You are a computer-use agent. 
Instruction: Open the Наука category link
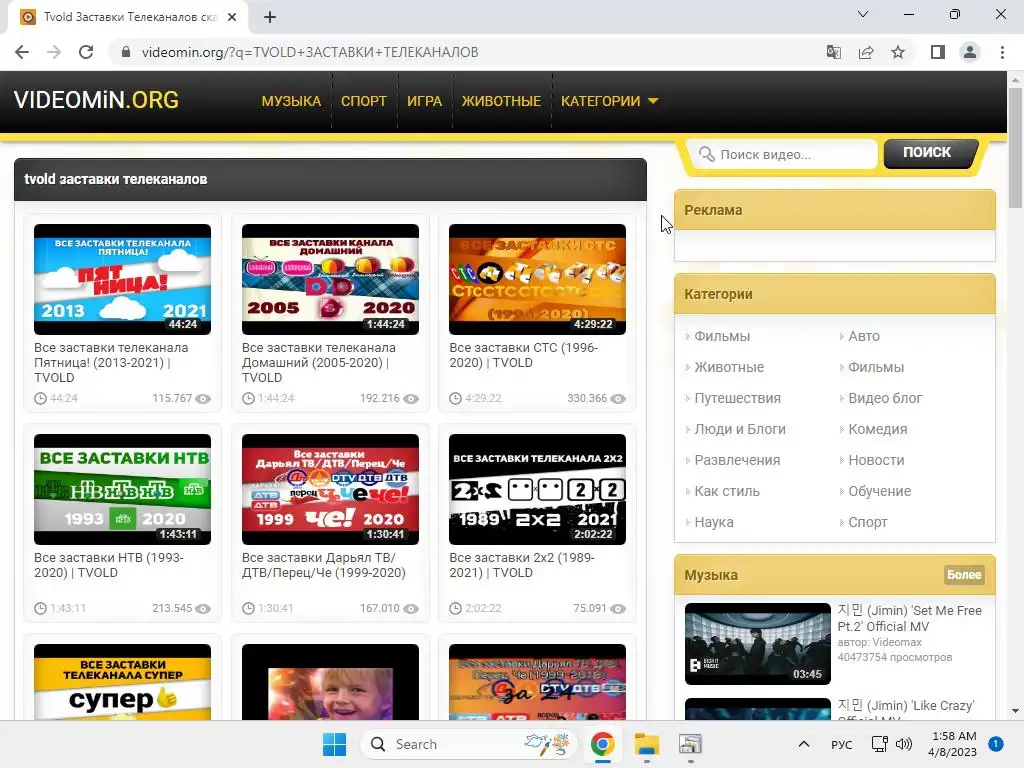tap(714, 522)
